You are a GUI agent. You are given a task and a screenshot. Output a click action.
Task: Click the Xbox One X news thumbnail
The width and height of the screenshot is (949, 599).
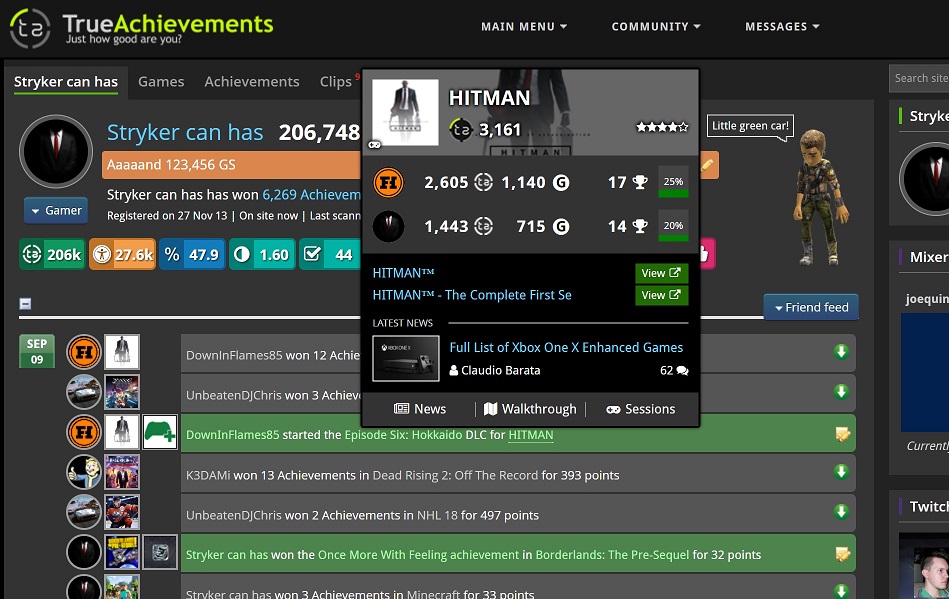pos(406,358)
